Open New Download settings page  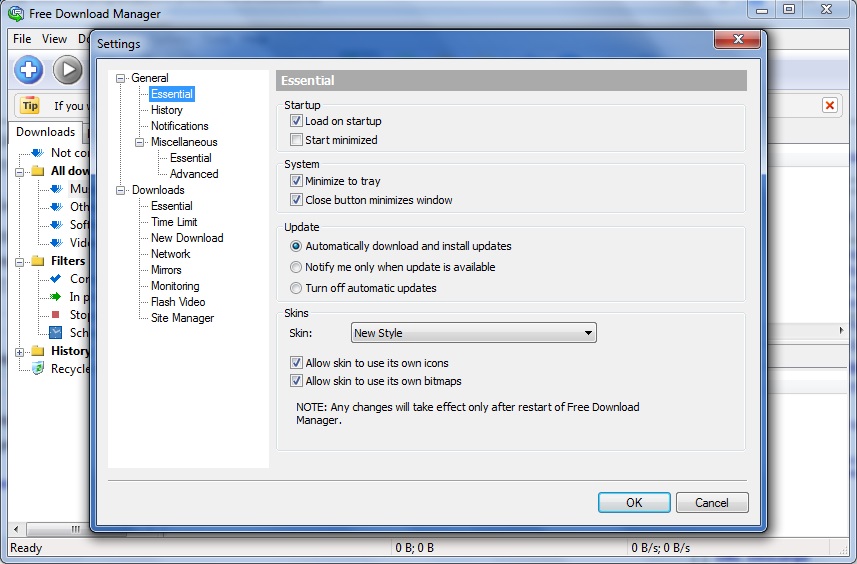pyautogui.click(x=187, y=238)
